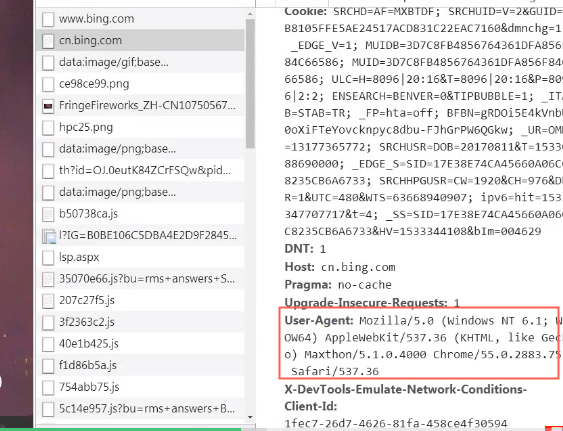
Task: Click the User-Agent header name
Action: tap(319, 320)
